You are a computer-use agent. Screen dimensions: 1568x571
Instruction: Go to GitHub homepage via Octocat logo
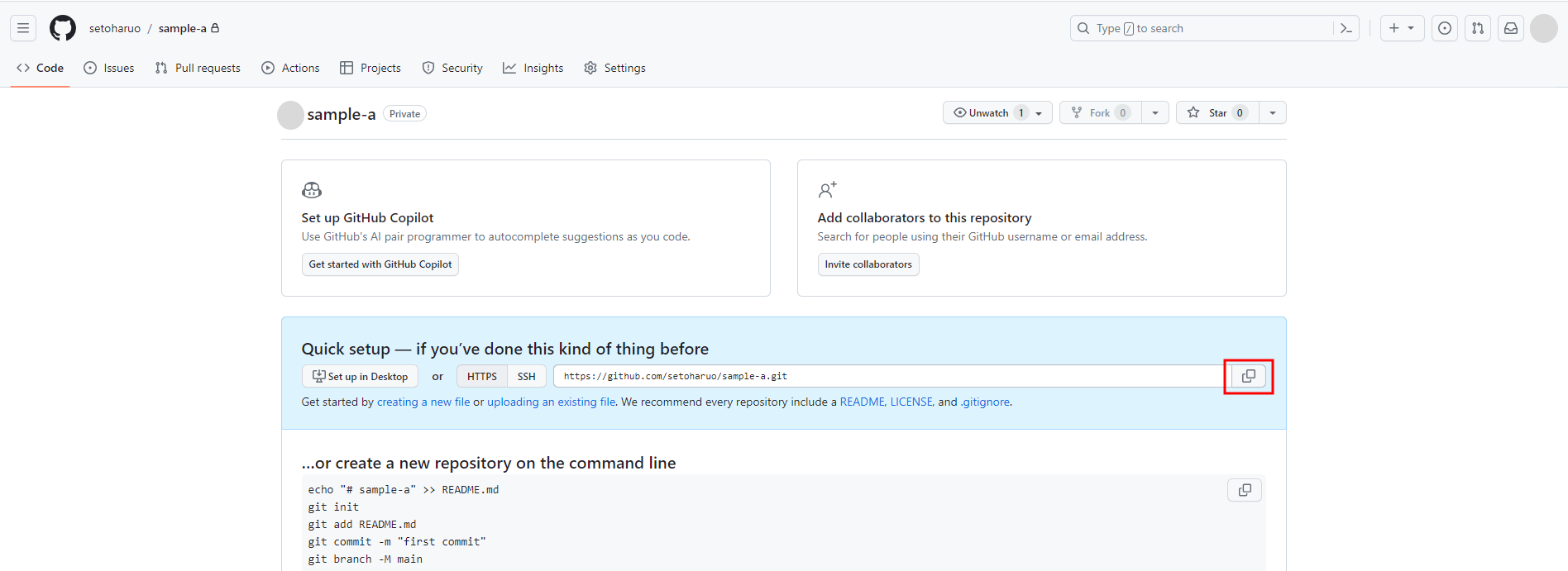point(63,28)
